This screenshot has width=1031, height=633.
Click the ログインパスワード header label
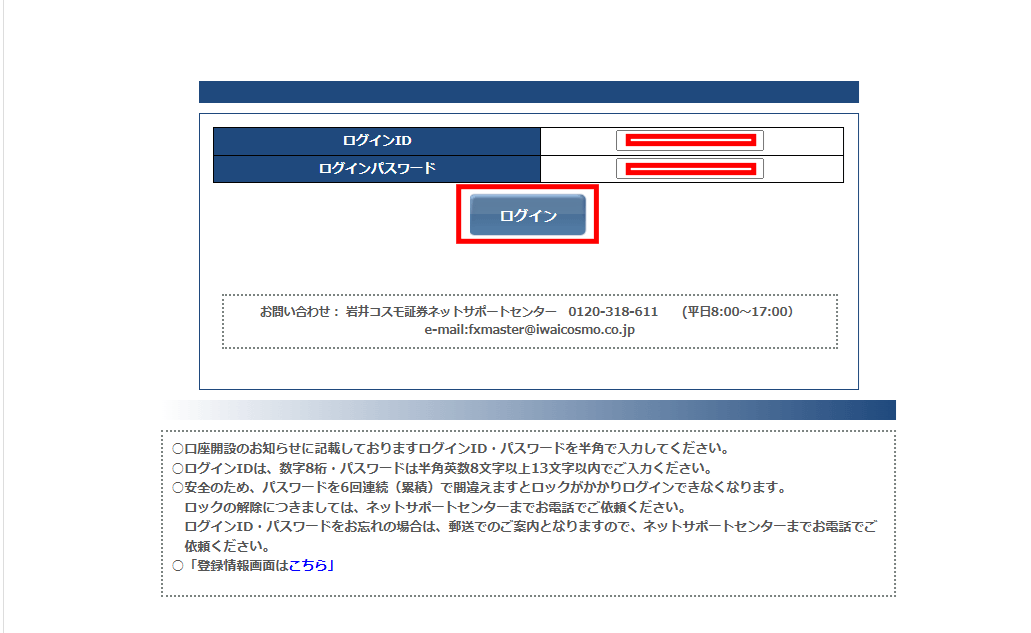coord(377,169)
